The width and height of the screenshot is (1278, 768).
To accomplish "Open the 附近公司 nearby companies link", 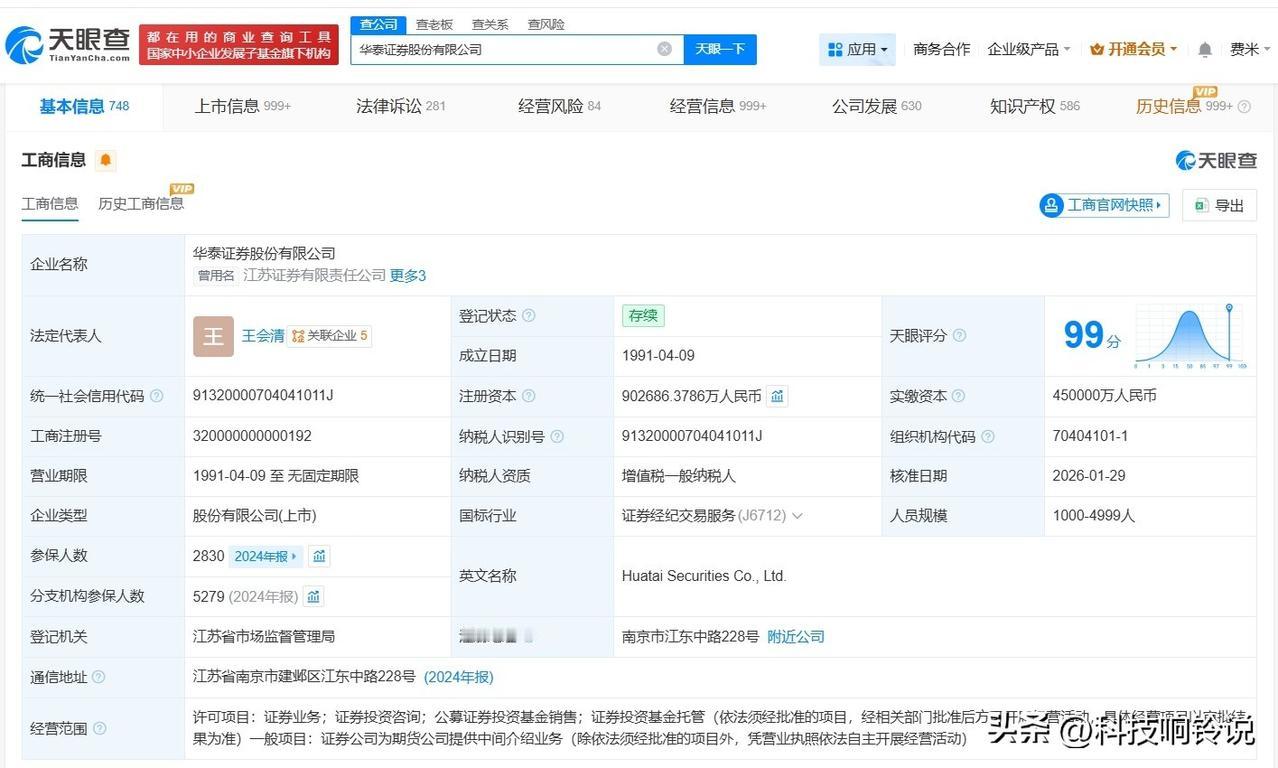I will pos(795,637).
